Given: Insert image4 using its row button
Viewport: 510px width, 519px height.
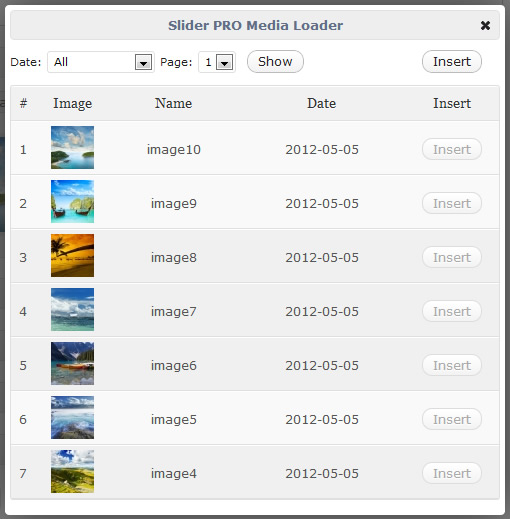Looking at the screenshot, I should pos(452,473).
